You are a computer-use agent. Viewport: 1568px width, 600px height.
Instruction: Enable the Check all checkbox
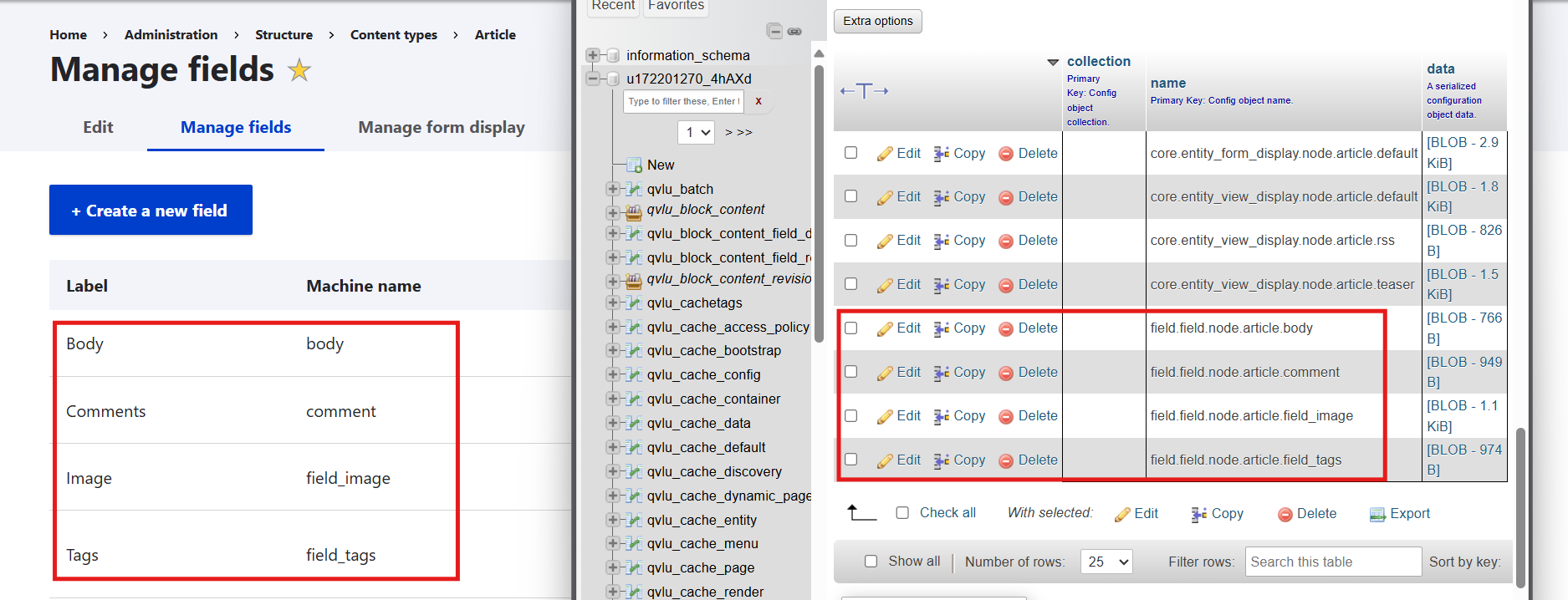(x=902, y=513)
